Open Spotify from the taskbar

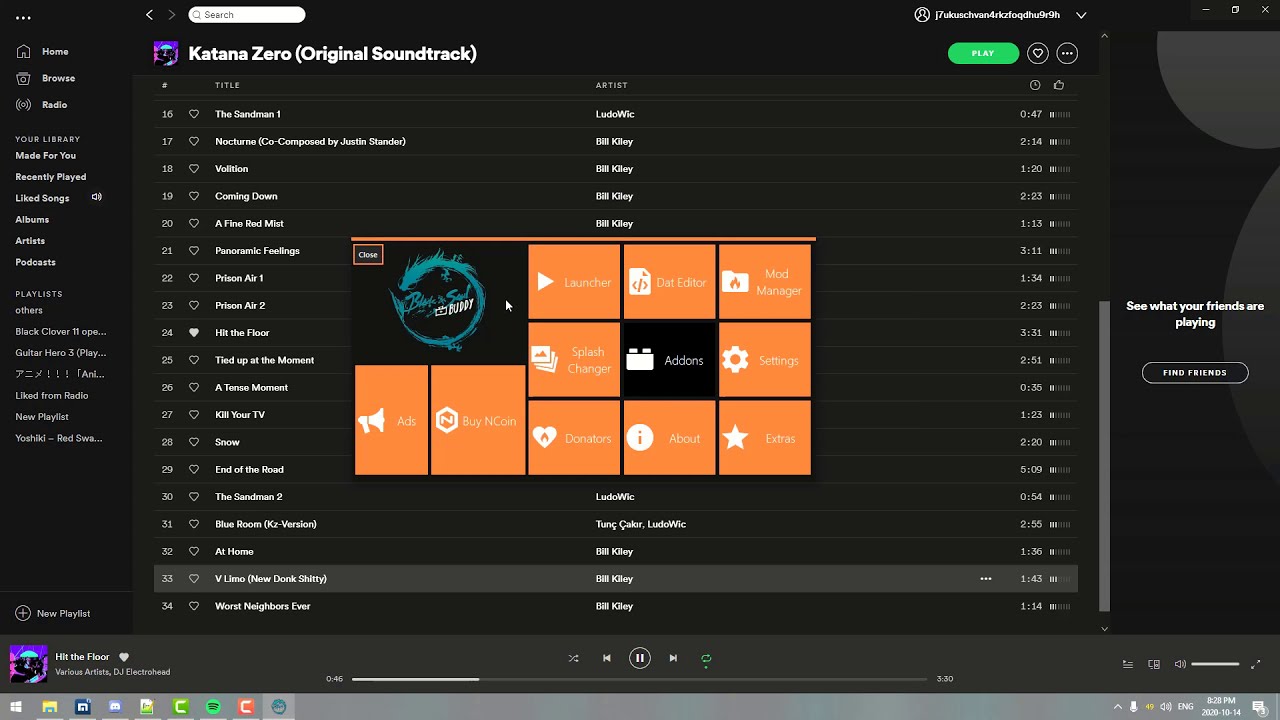click(213, 707)
